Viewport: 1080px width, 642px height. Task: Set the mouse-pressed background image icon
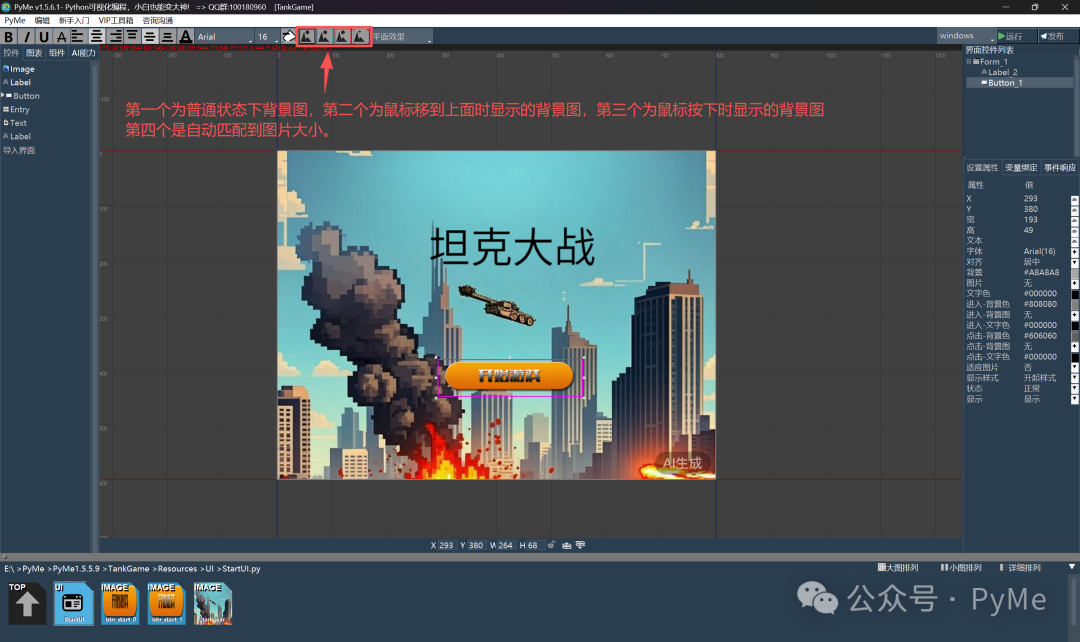[342, 37]
